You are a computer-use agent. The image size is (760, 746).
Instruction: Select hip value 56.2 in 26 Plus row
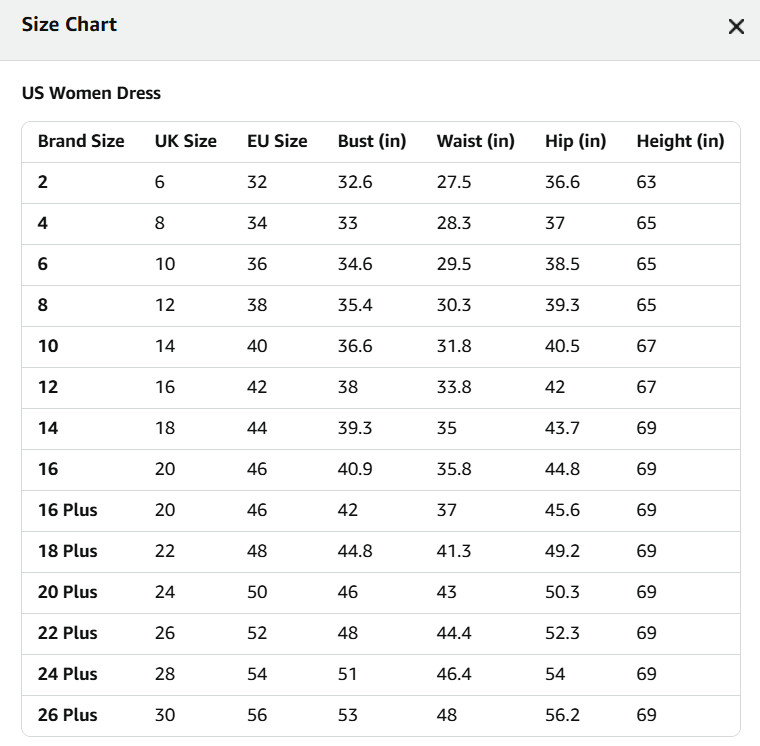[x=562, y=715]
